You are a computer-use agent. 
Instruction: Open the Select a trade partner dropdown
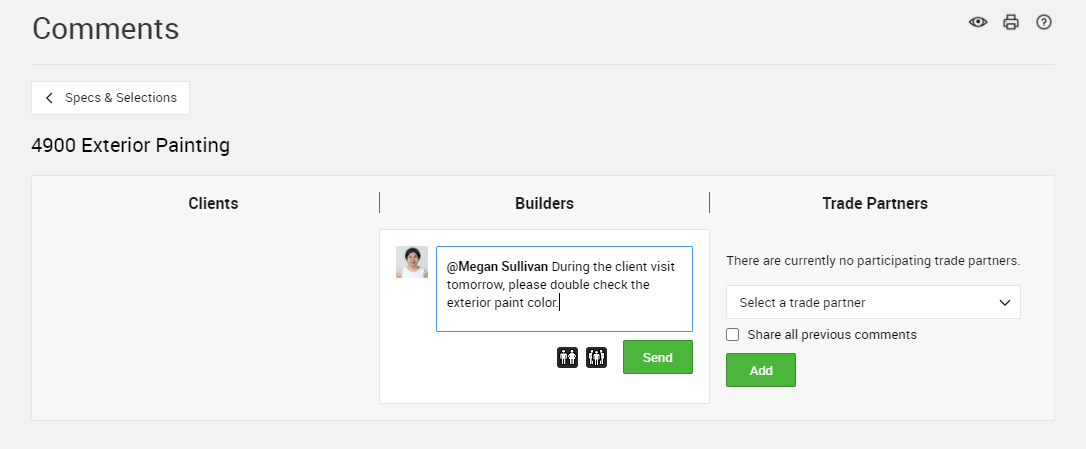[873, 302]
